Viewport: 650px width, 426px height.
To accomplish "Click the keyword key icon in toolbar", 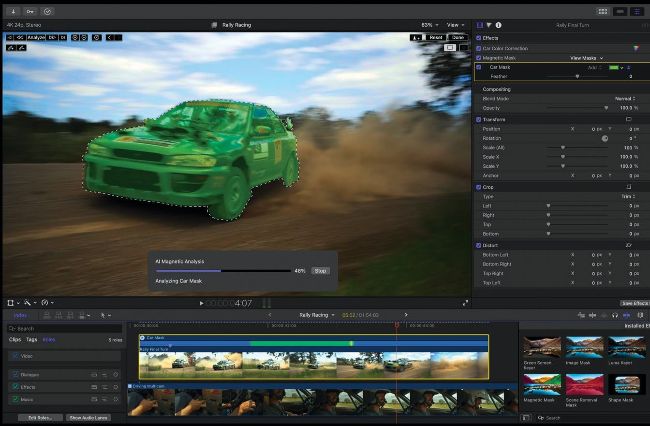I will 30,10.
